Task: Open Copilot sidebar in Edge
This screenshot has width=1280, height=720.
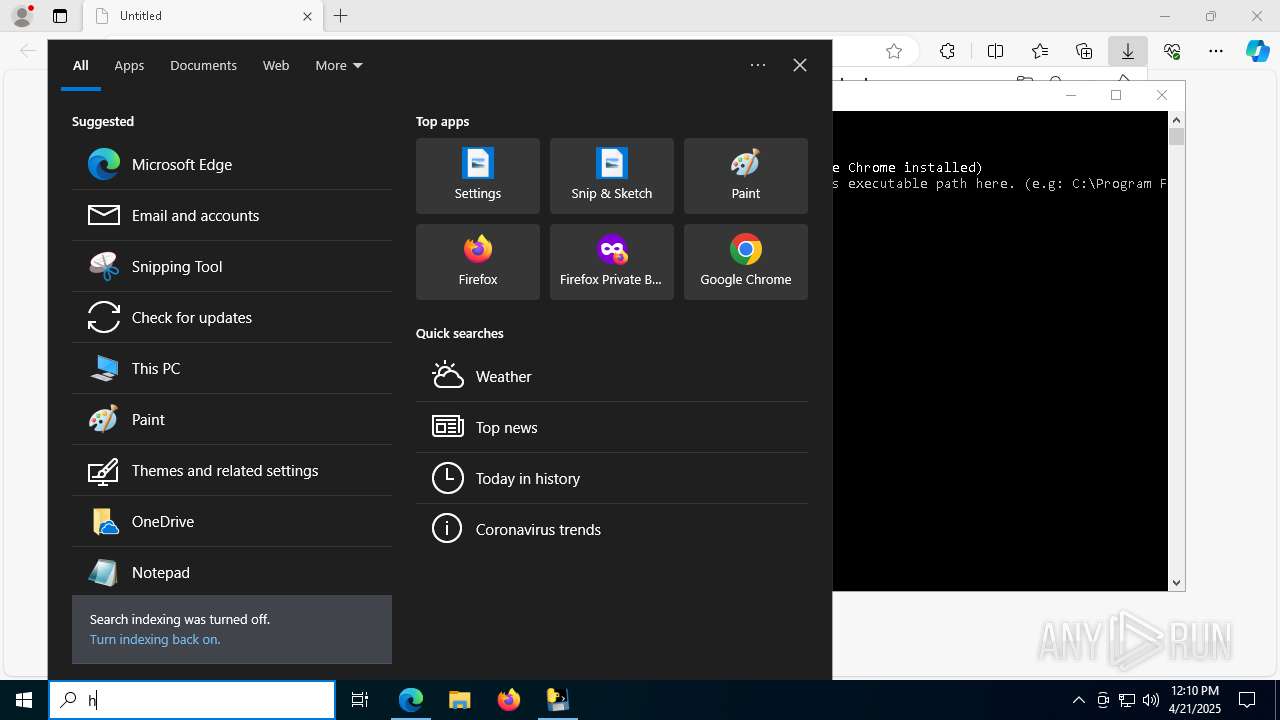Action: 1258,51
